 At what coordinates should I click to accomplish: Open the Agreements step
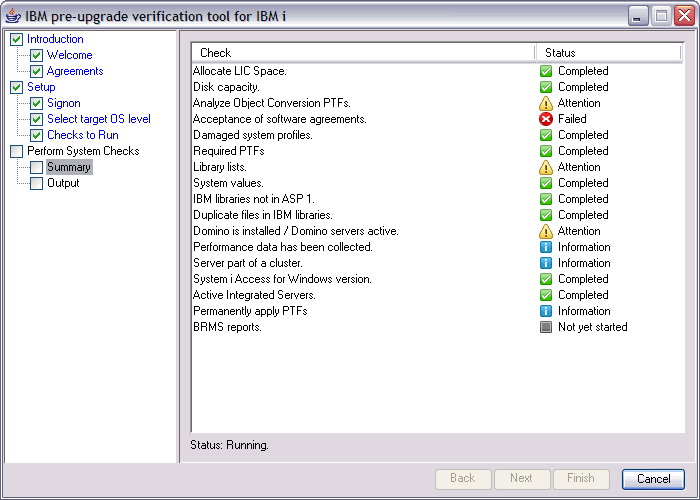[x=75, y=71]
